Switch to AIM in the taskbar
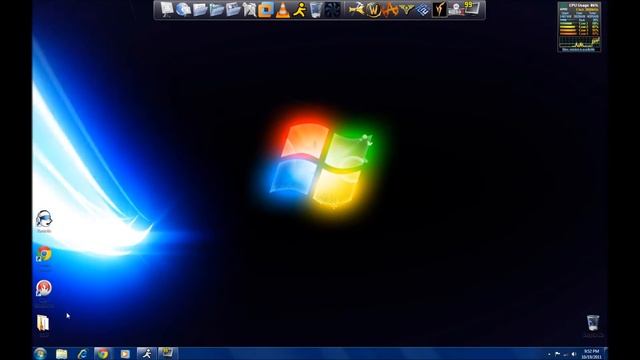This screenshot has width=640, height=360. point(146,353)
